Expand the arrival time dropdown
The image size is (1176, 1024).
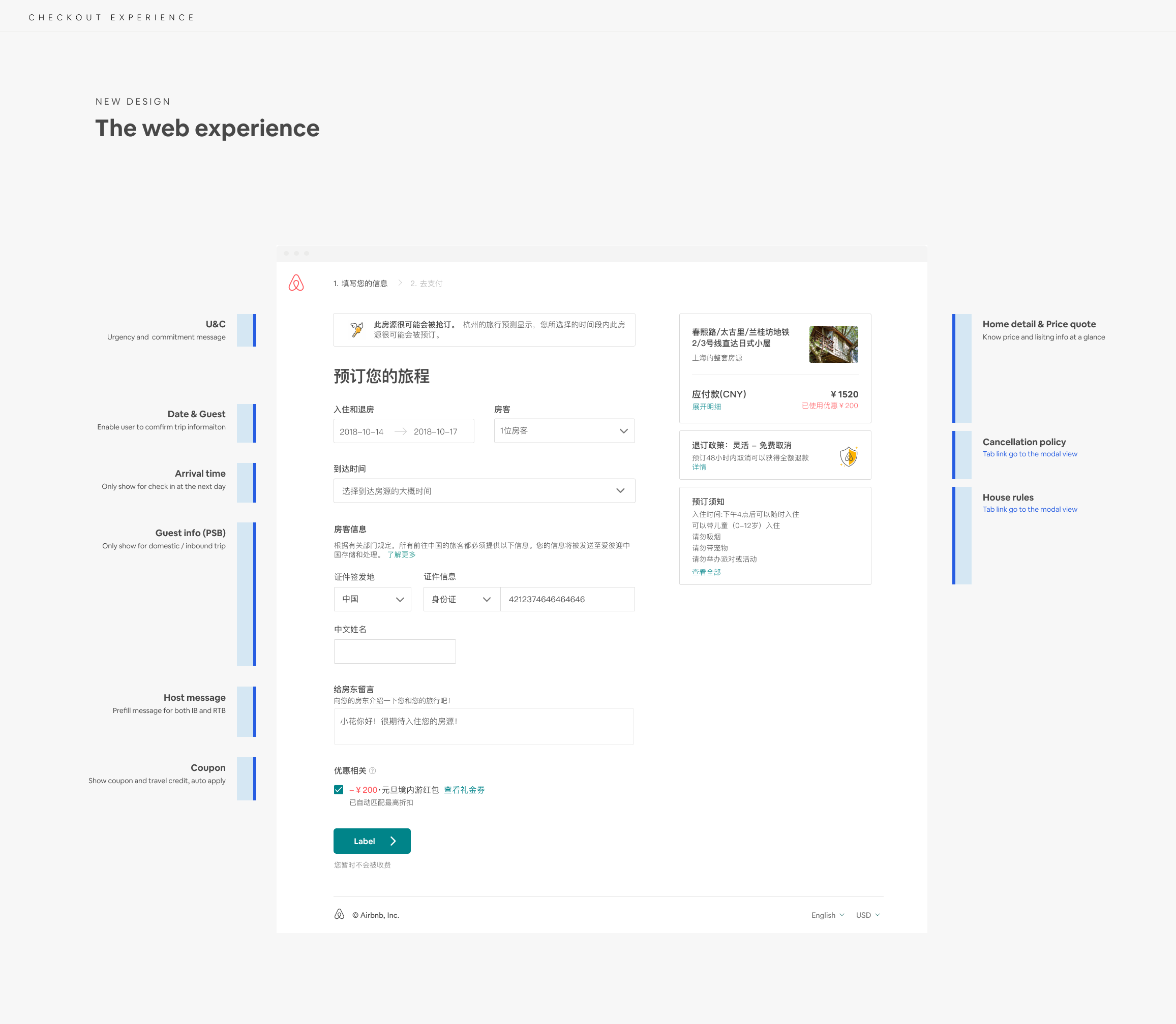coord(484,491)
